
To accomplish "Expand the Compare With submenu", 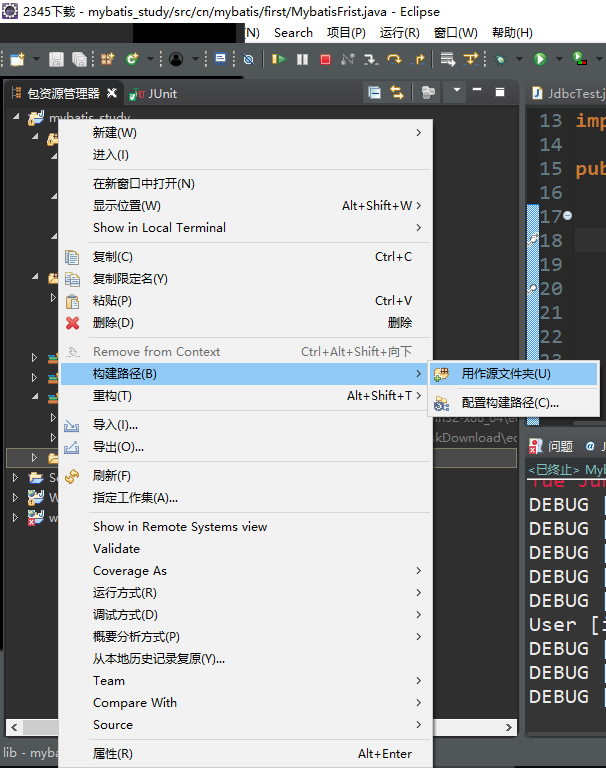I will 246,703.
